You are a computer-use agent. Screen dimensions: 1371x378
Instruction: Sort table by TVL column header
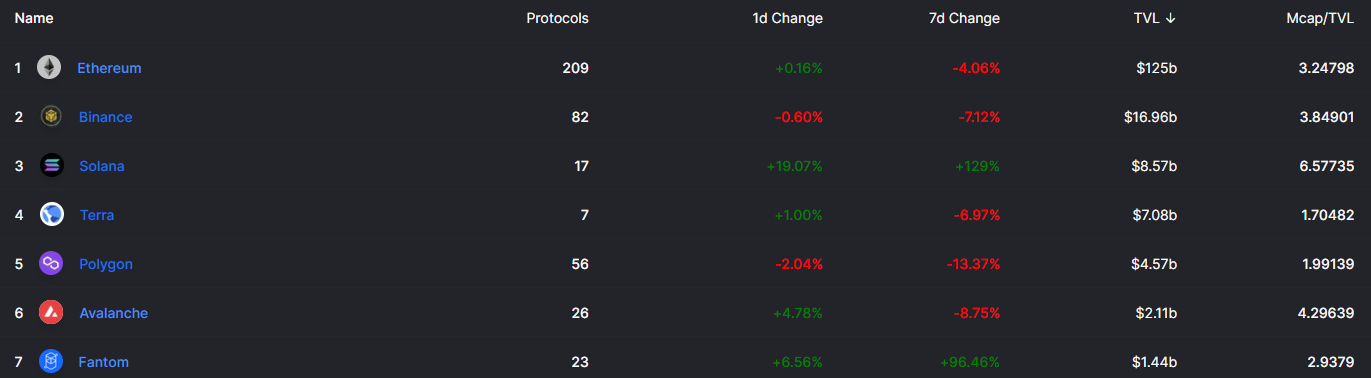click(1154, 18)
